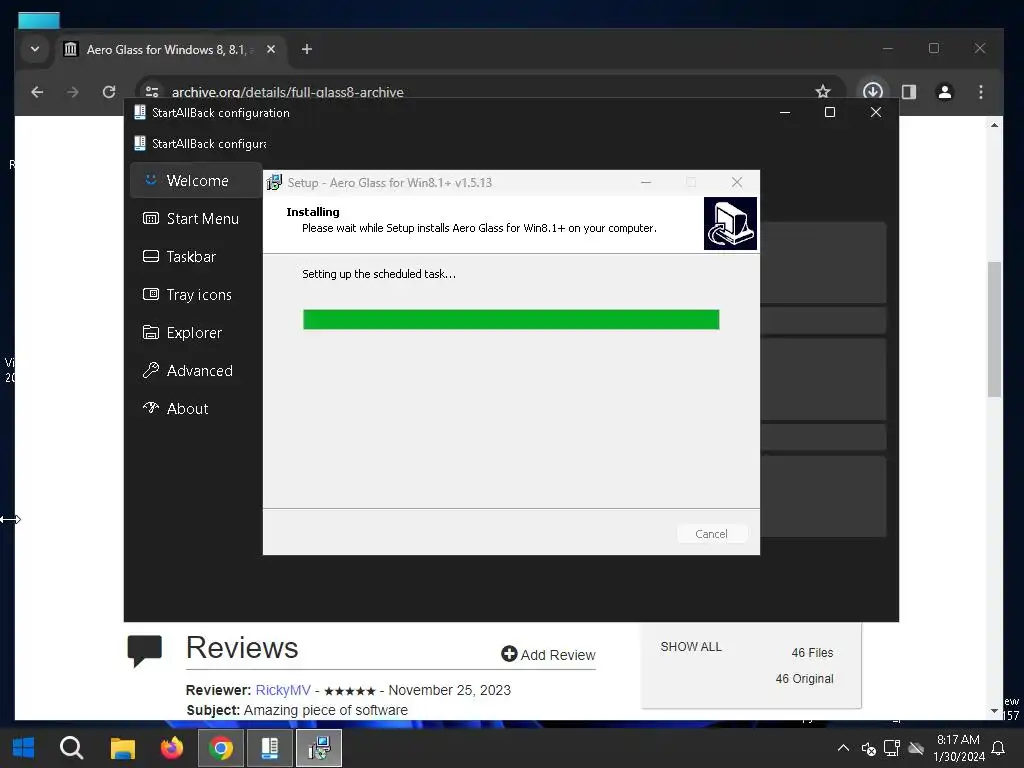The image size is (1024, 768).
Task: Switch to Chrome in the taskbar
Action: pos(221,748)
